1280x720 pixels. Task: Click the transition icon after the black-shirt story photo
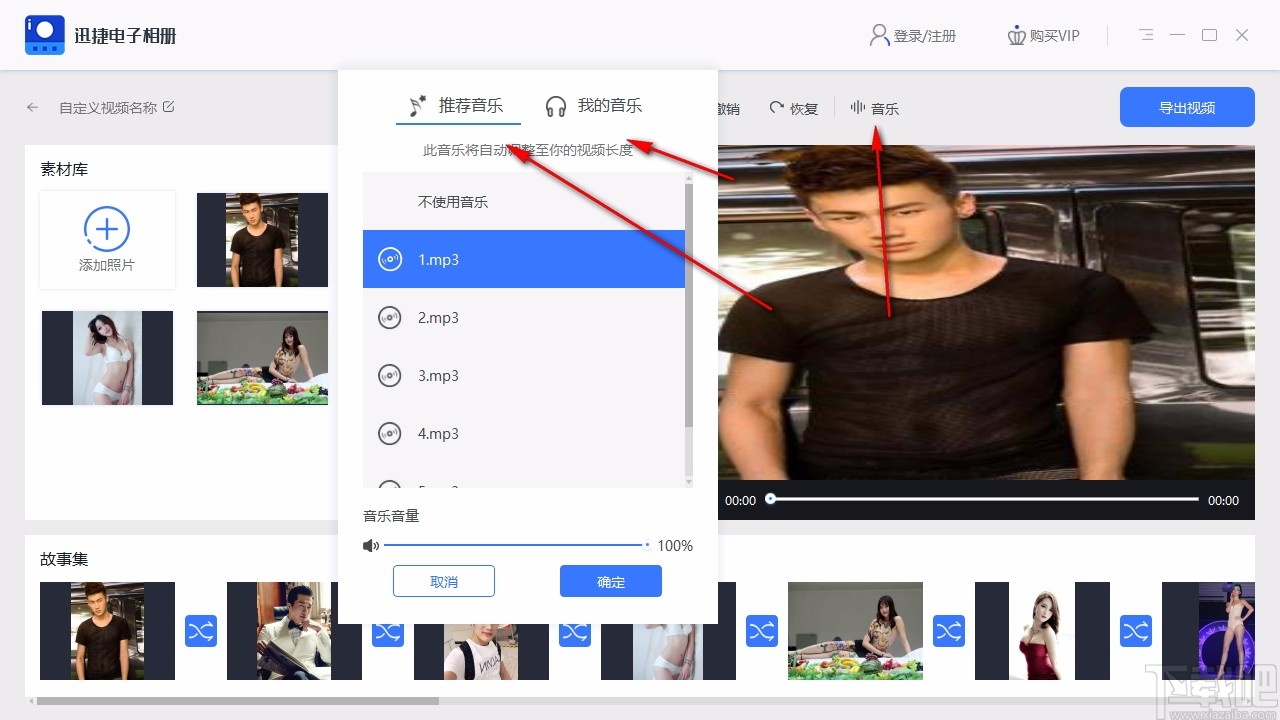click(201, 631)
